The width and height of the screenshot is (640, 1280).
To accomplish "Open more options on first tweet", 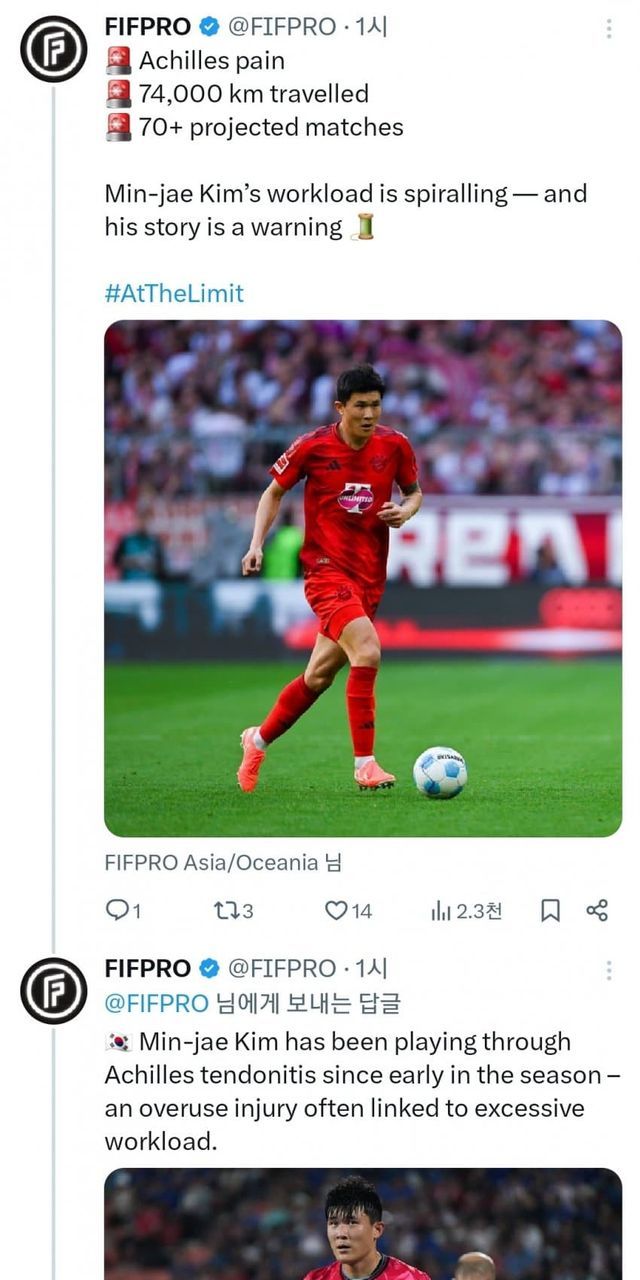I will pyautogui.click(x=608, y=29).
